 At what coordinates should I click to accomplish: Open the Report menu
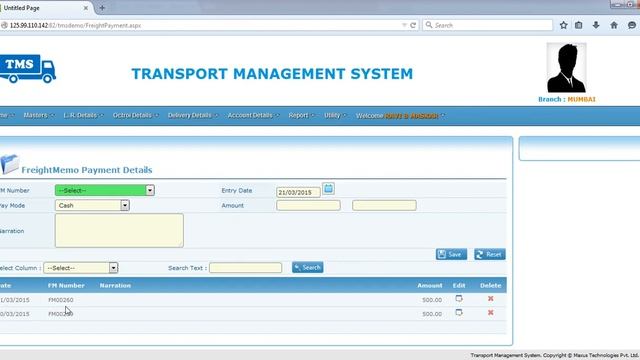click(x=301, y=116)
